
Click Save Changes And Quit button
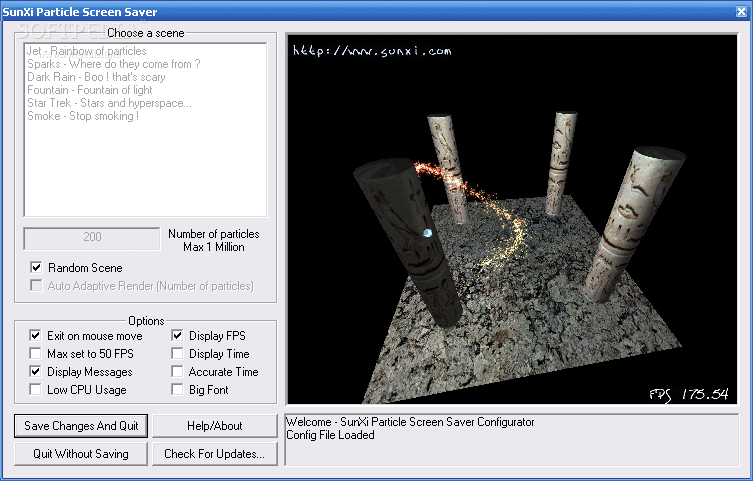81,426
